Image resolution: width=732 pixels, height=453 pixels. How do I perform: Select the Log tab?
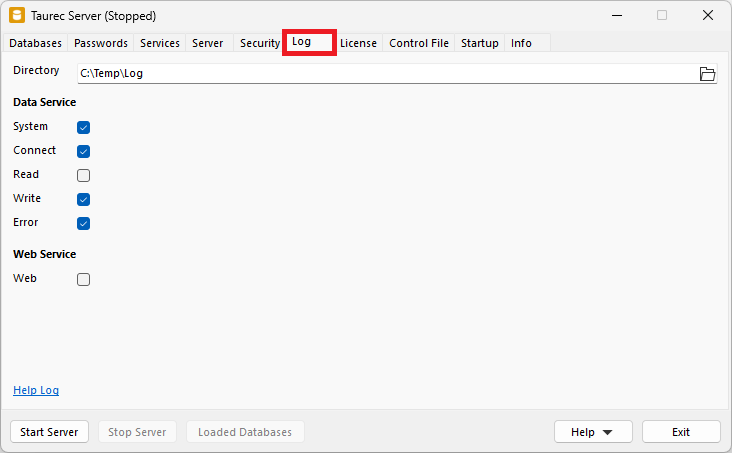point(309,42)
